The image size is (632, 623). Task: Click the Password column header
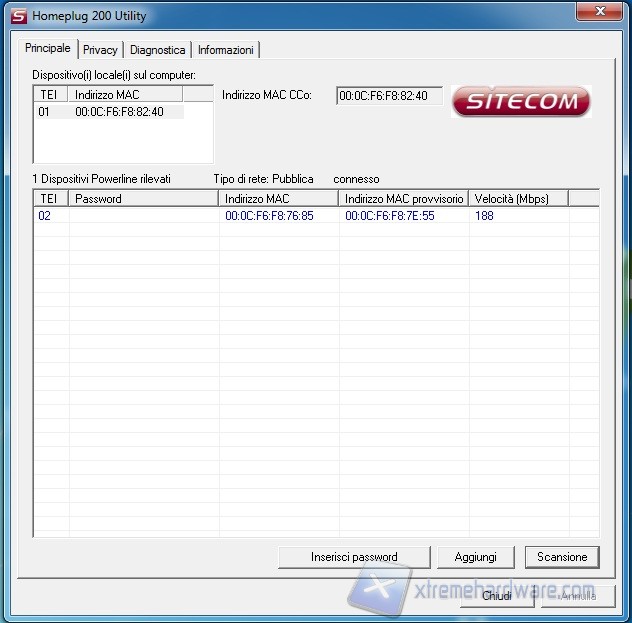tap(143, 199)
